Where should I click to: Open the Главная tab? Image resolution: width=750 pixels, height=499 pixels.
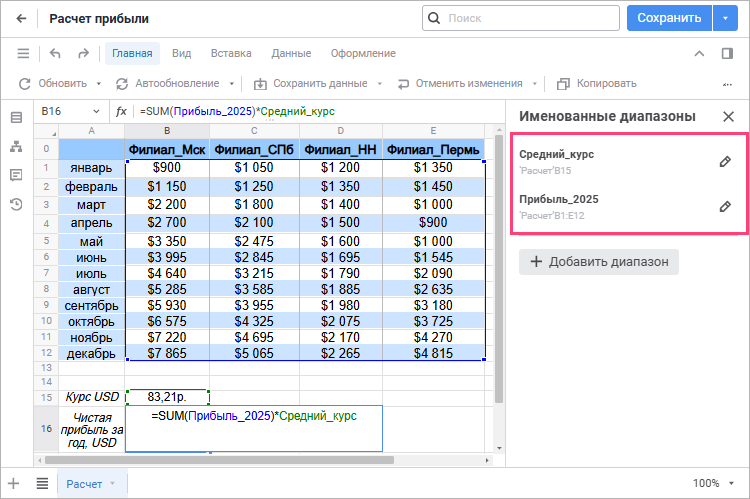point(132,53)
